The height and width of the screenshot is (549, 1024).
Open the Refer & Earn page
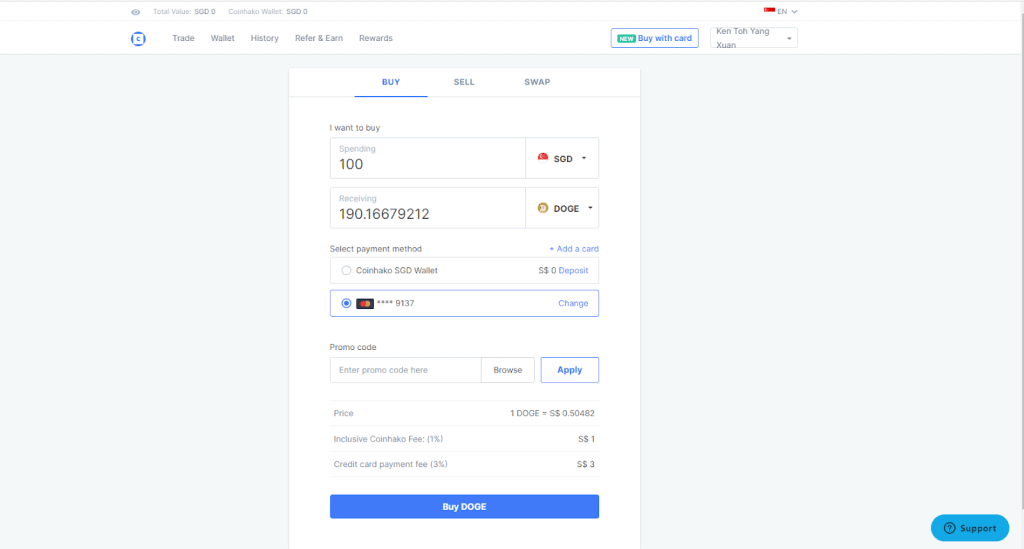[319, 39]
